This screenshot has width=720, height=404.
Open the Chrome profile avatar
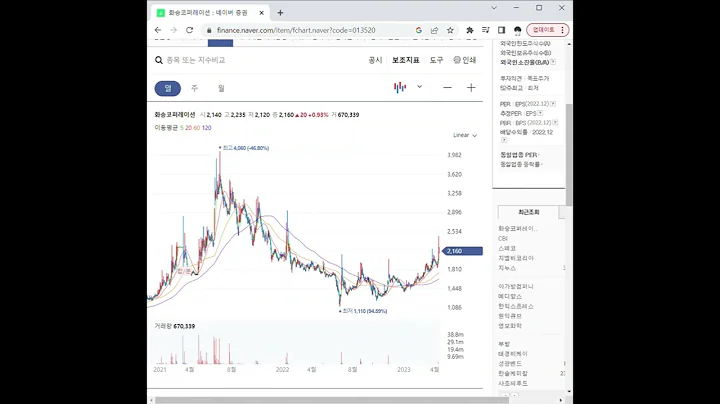tap(518, 30)
